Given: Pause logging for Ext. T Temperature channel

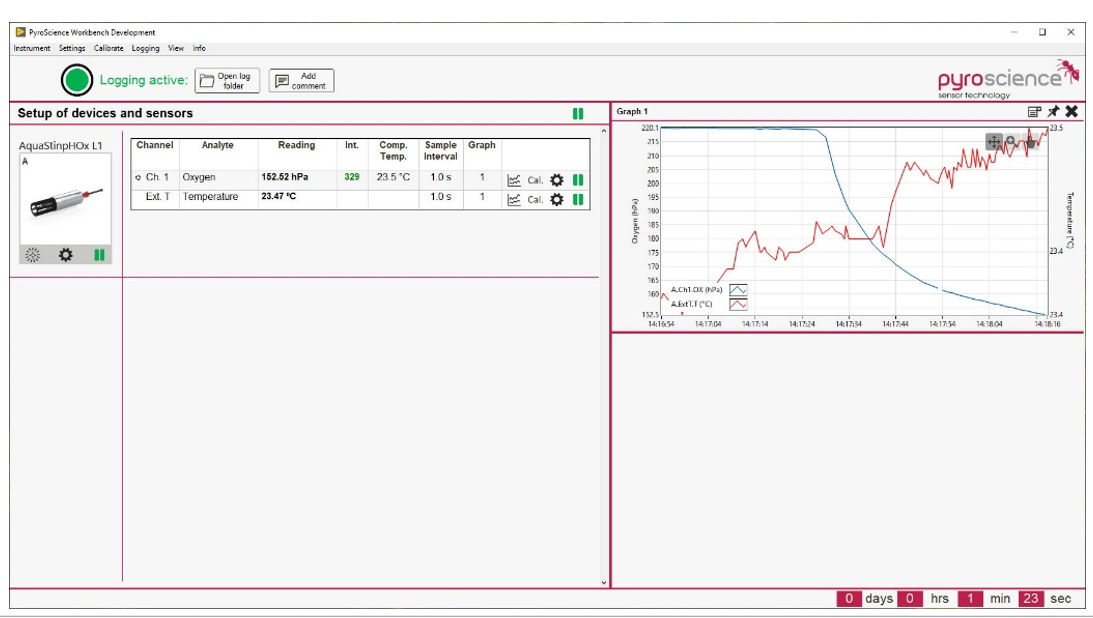Looking at the screenshot, I should point(578,199).
